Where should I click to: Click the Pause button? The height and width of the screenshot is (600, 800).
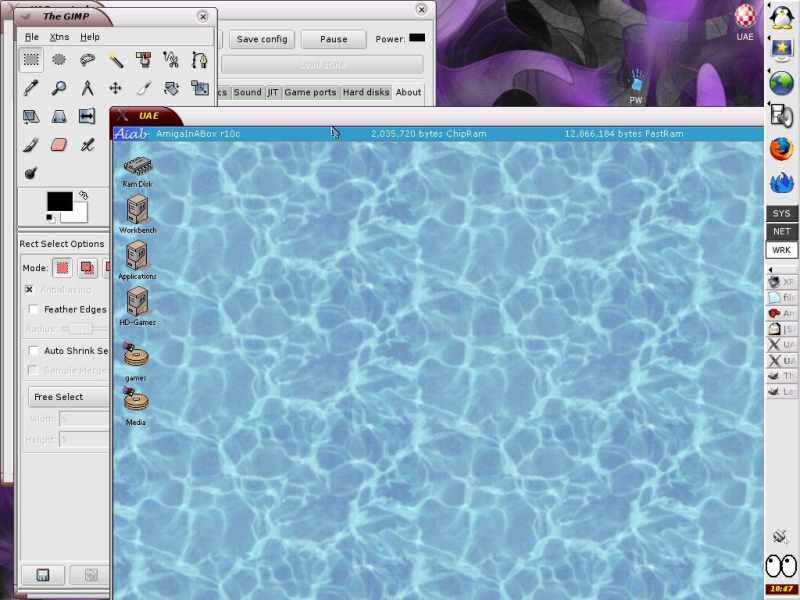click(x=334, y=39)
